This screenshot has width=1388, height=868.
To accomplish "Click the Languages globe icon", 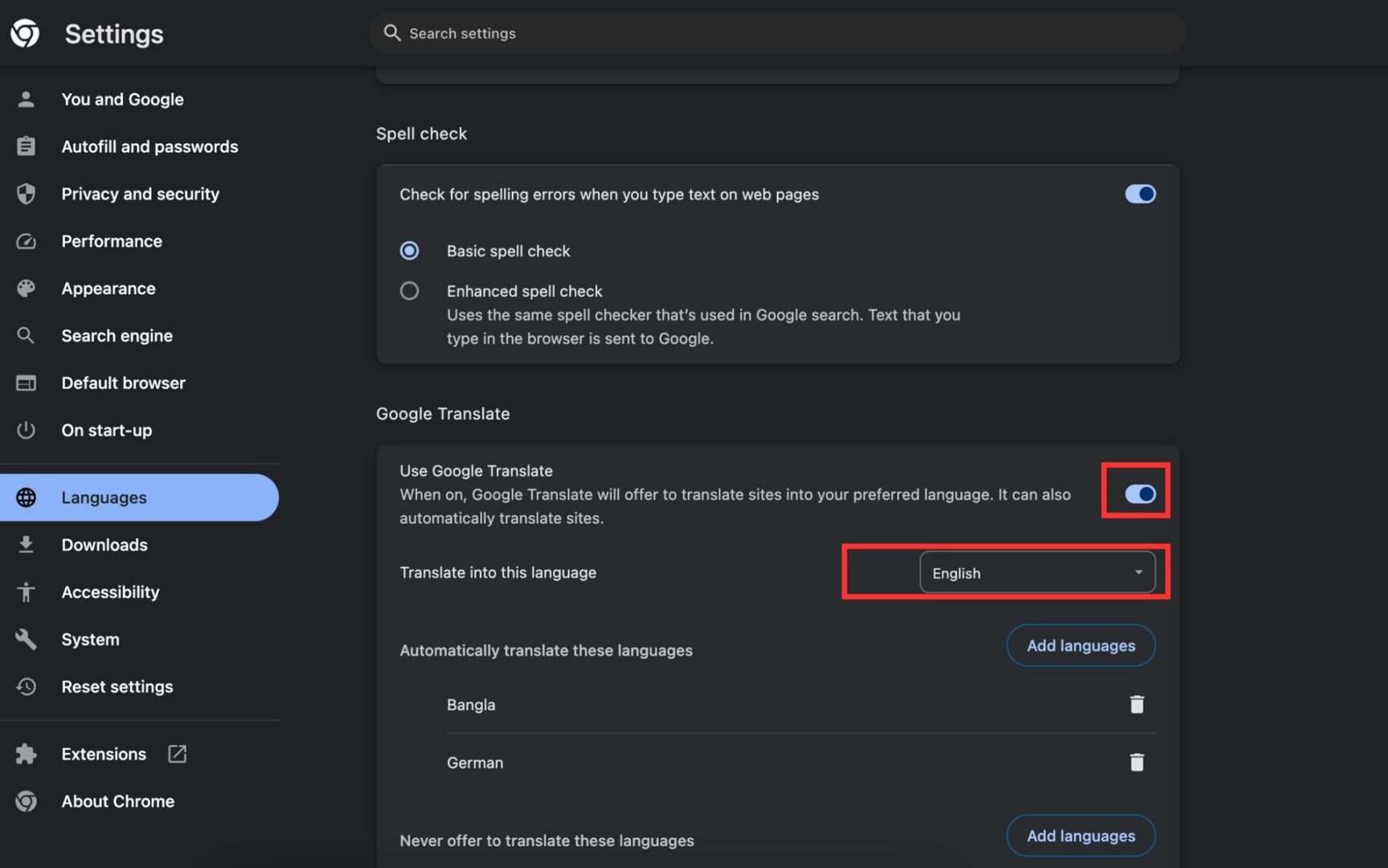I will 26,497.
